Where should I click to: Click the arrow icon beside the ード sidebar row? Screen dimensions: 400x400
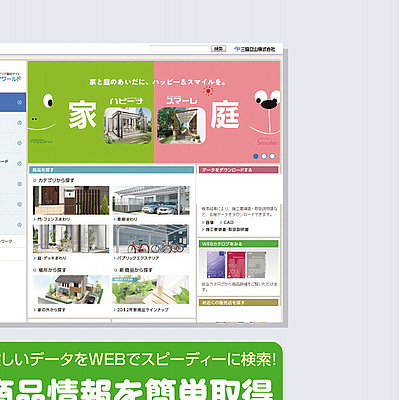(x=19, y=163)
